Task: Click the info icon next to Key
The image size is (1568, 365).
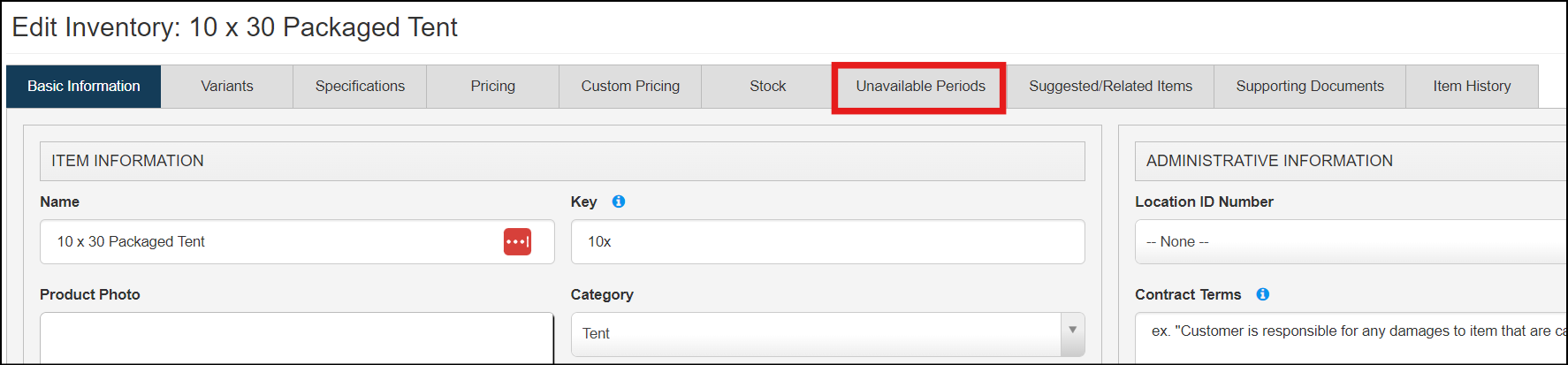Action: pos(619,202)
